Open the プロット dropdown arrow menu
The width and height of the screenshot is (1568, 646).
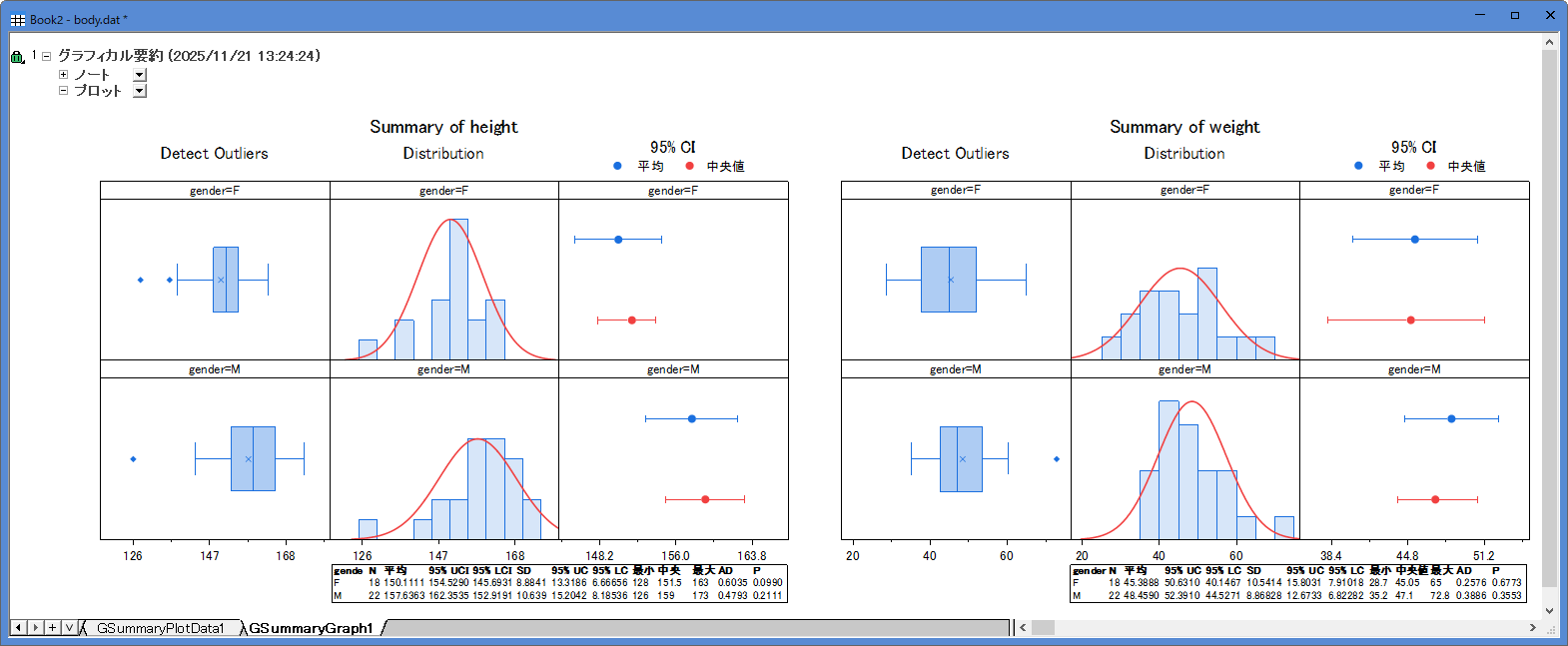[x=140, y=91]
